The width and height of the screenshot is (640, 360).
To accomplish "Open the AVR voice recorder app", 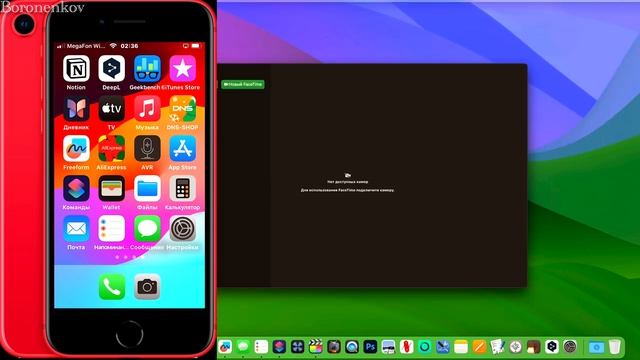I will pyautogui.click(x=147, y=149).
